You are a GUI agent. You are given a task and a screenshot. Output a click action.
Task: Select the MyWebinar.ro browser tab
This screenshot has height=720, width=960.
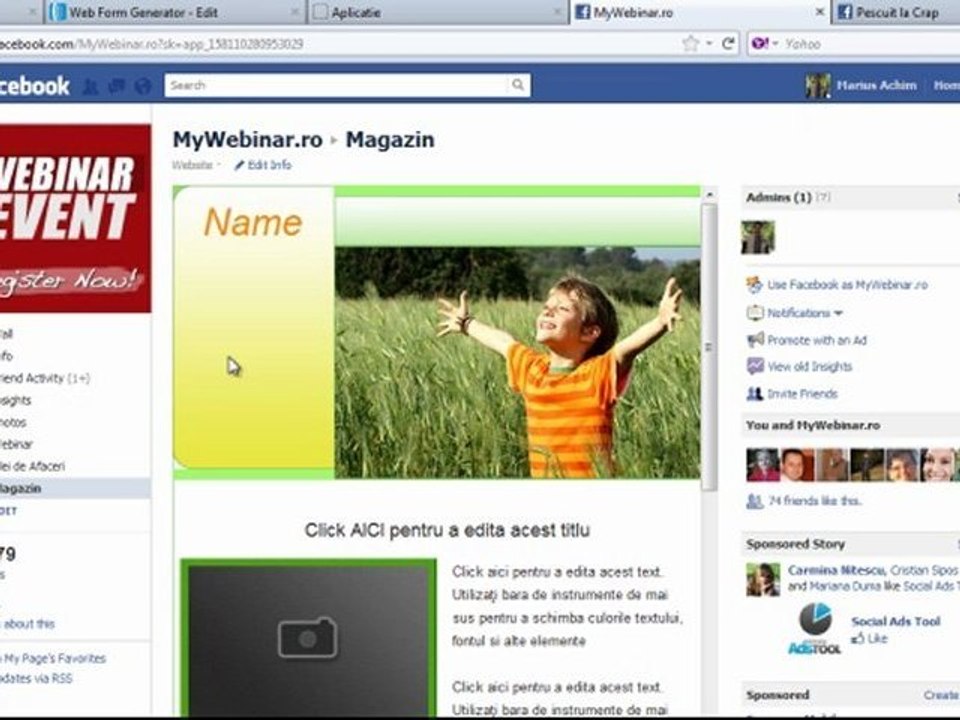698,12
